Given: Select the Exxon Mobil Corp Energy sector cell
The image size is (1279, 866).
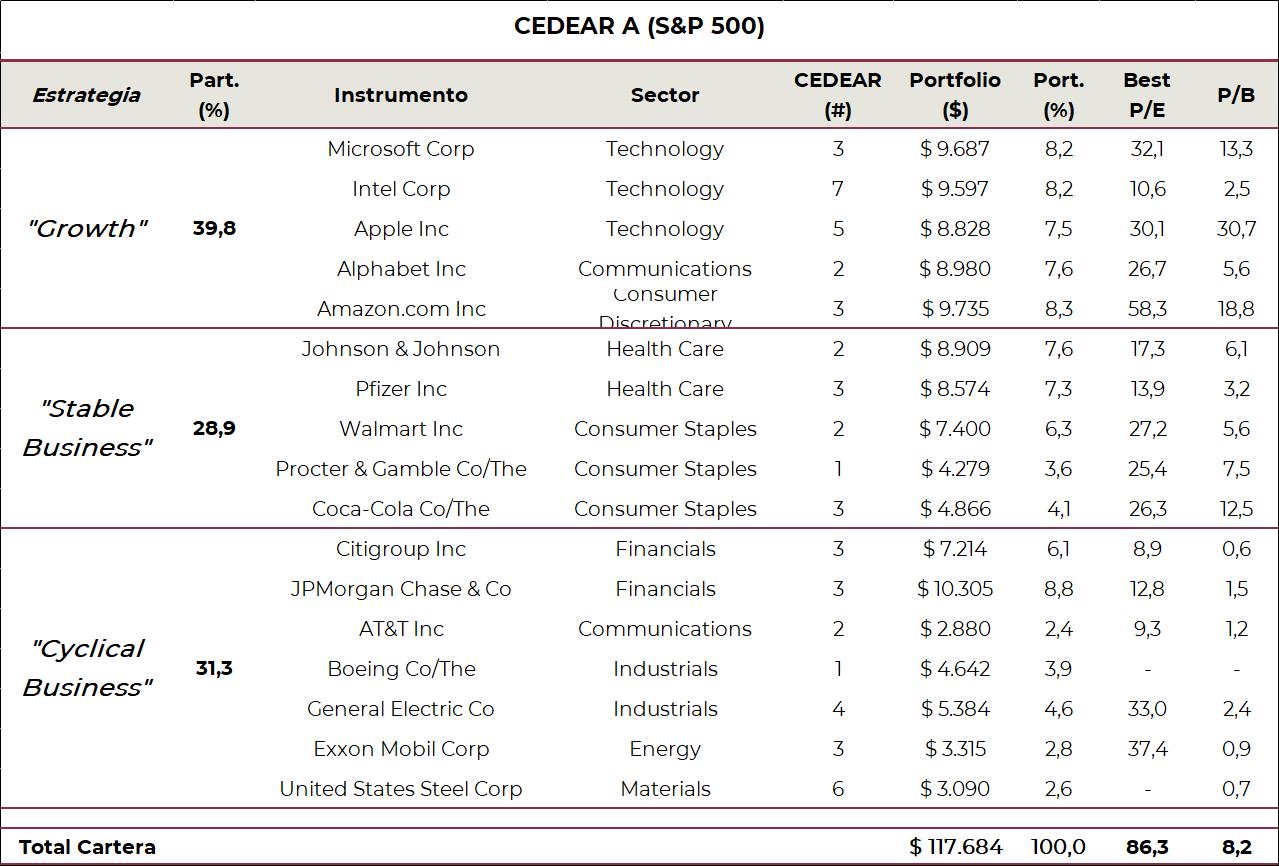Looking at the screenshot, I should click(665, 749).
